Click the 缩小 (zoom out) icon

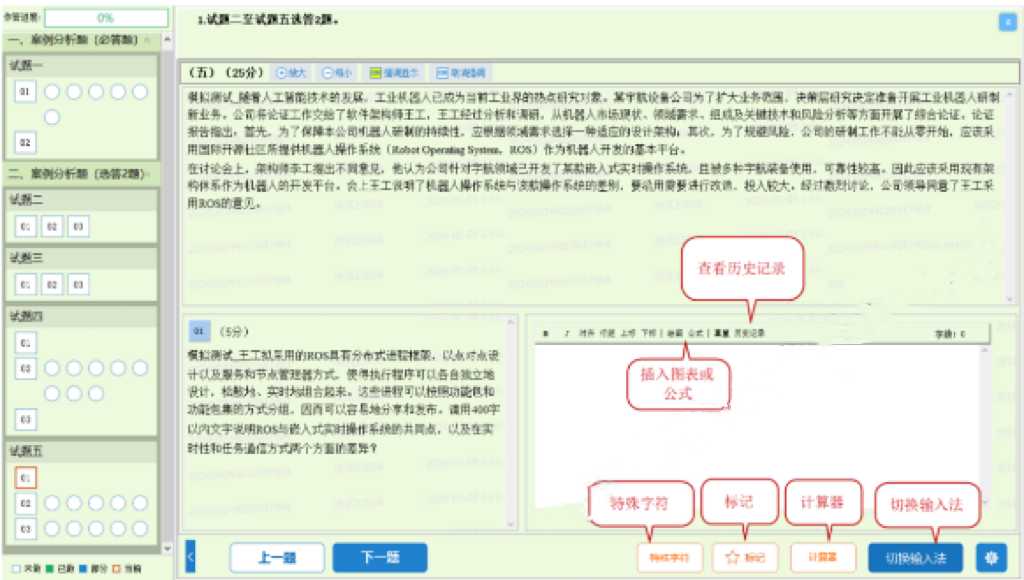(x=333, y=72)
